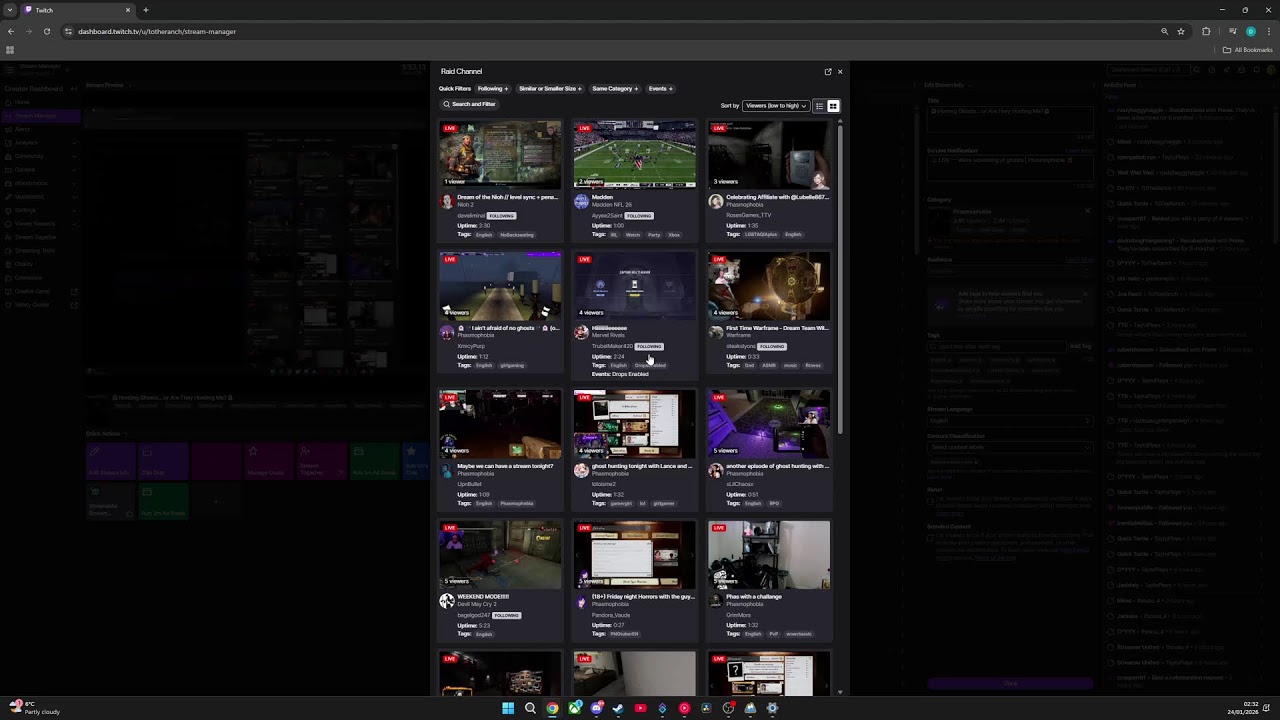Open a new browser tab
Screen dimensions: 1280x720
click(x=146, y=10)
